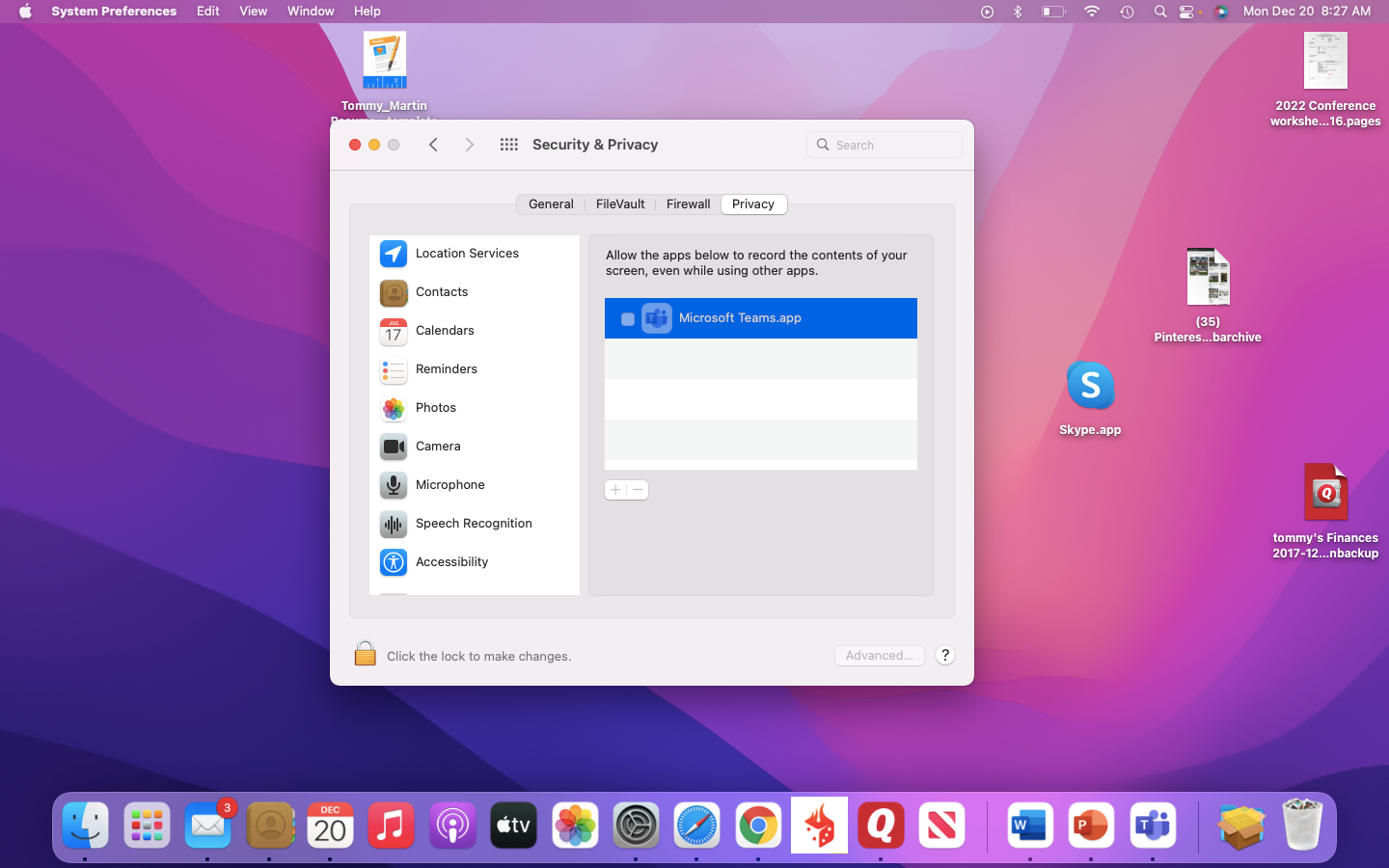The height and width of the screenshot is (868, 1389).
Task: Open the Time Machine menu bar icon
Action: 1127,12
